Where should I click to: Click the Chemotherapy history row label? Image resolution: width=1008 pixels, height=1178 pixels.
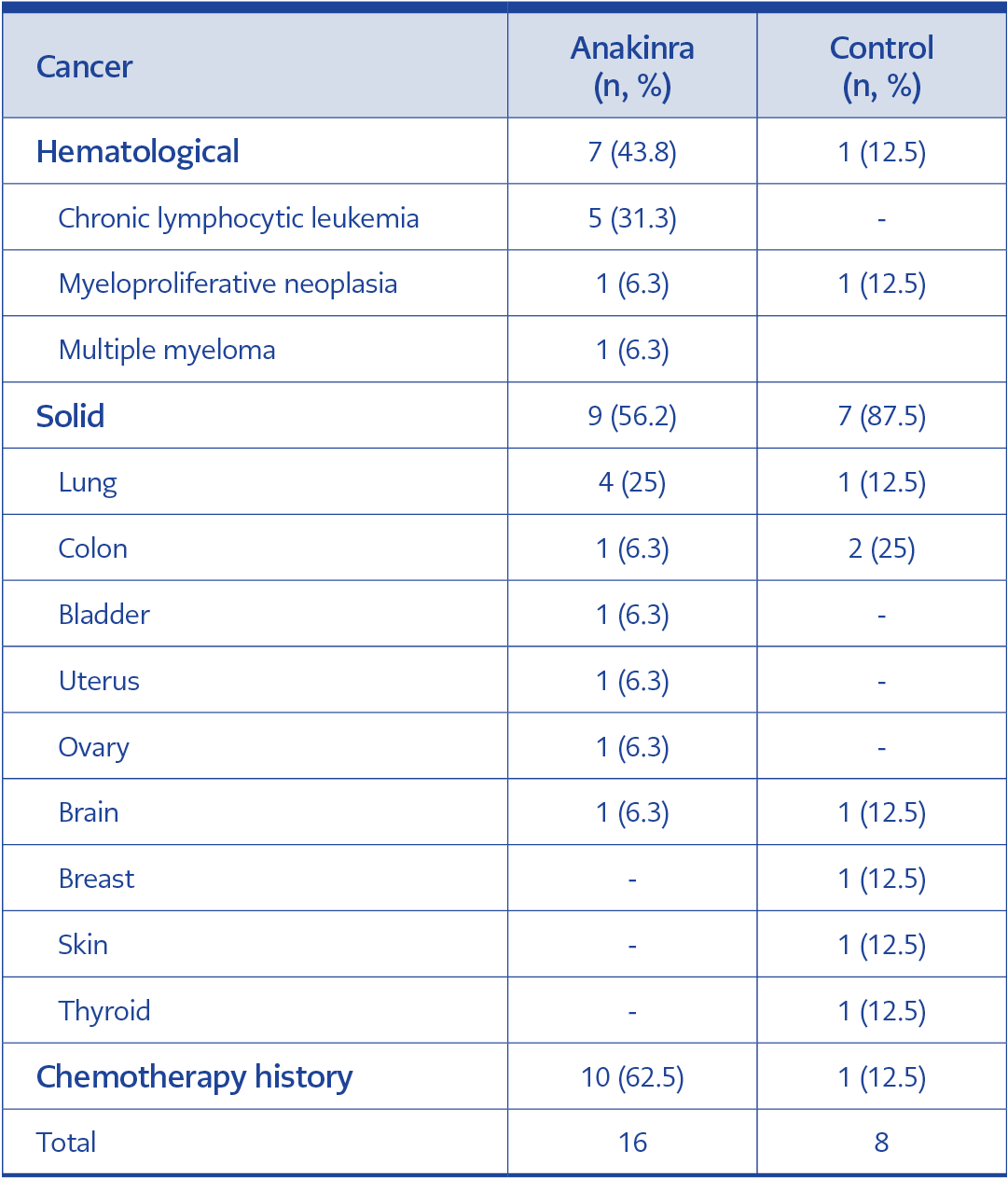click(x=194, y=1077)
